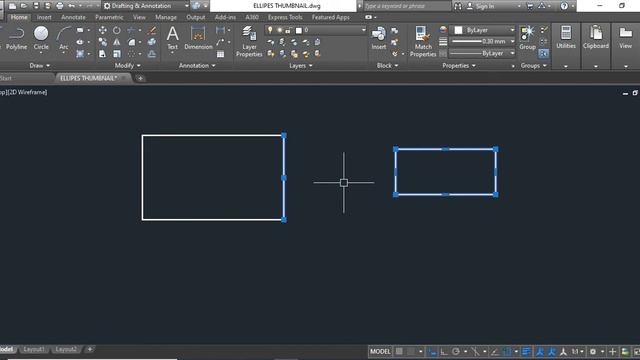640x360 pixels.
Task: Open the 0.30 mm lineweight dropdown
Action: pos(482,42)
